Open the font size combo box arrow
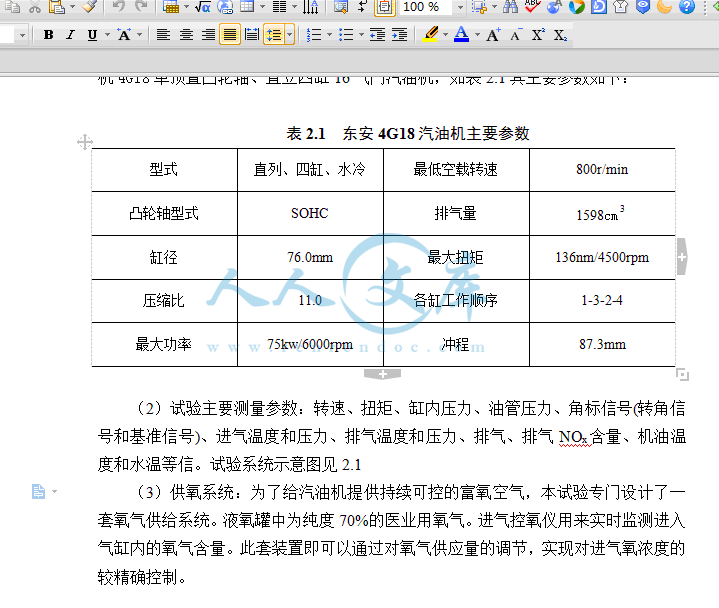Image resolution: width=719 pixels, height=608 pixels. coord(22,35)
